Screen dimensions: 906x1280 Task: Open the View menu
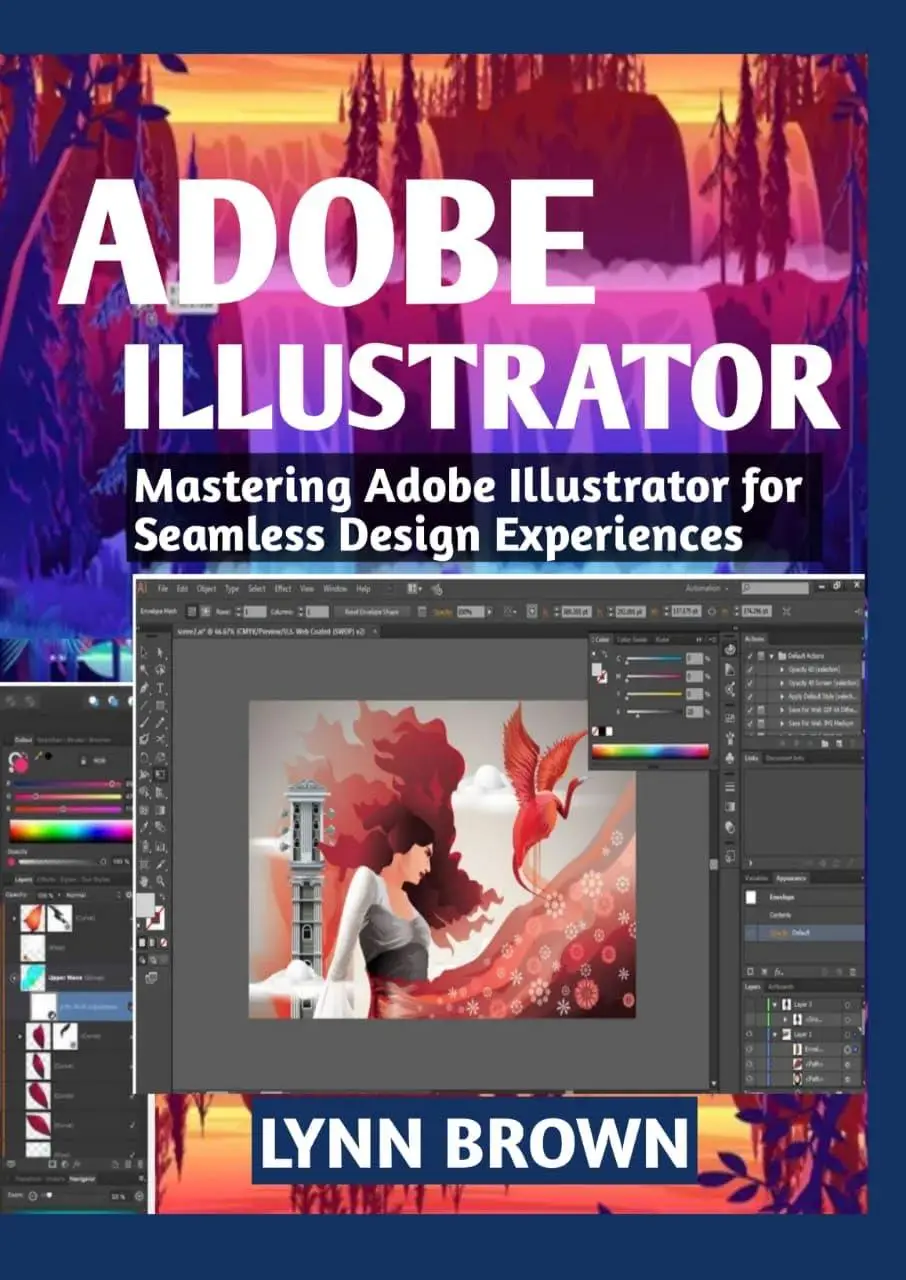point(307,589)
